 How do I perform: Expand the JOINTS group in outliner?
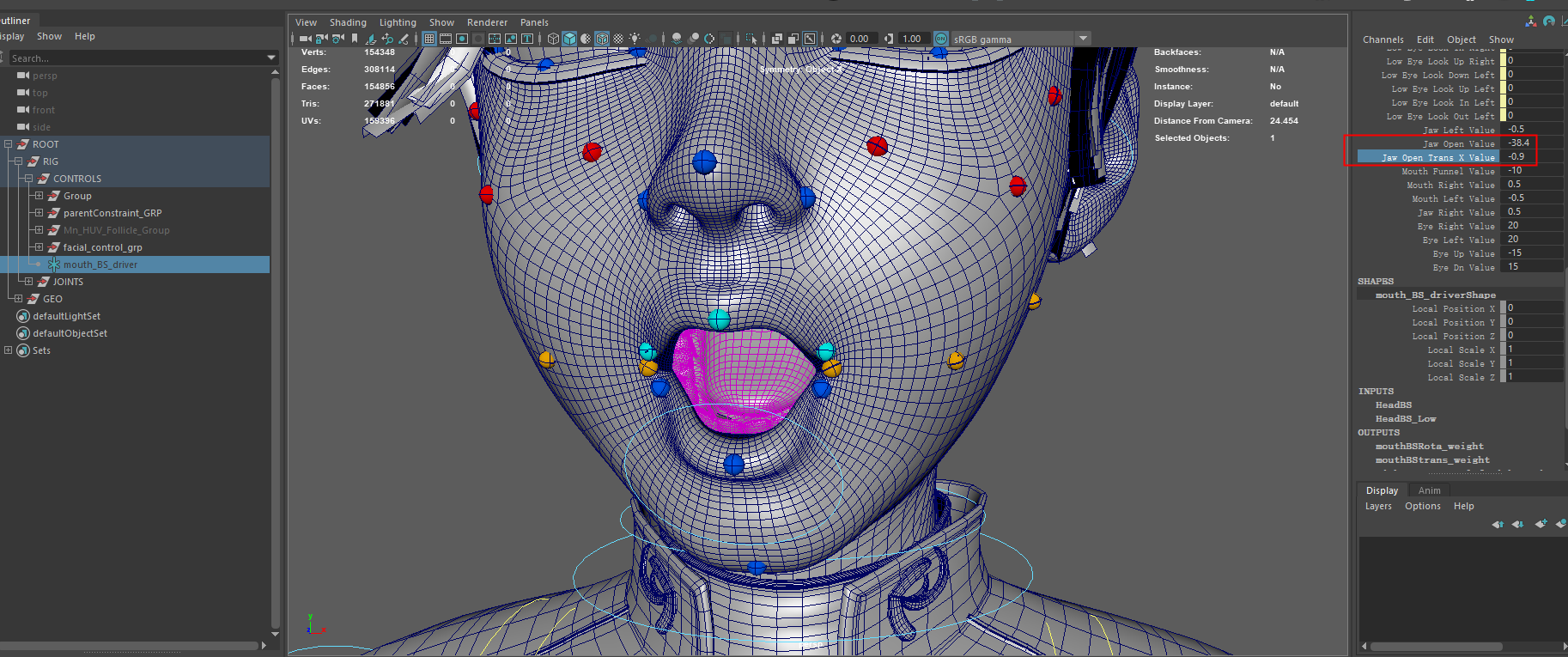[x=28, y=282]
